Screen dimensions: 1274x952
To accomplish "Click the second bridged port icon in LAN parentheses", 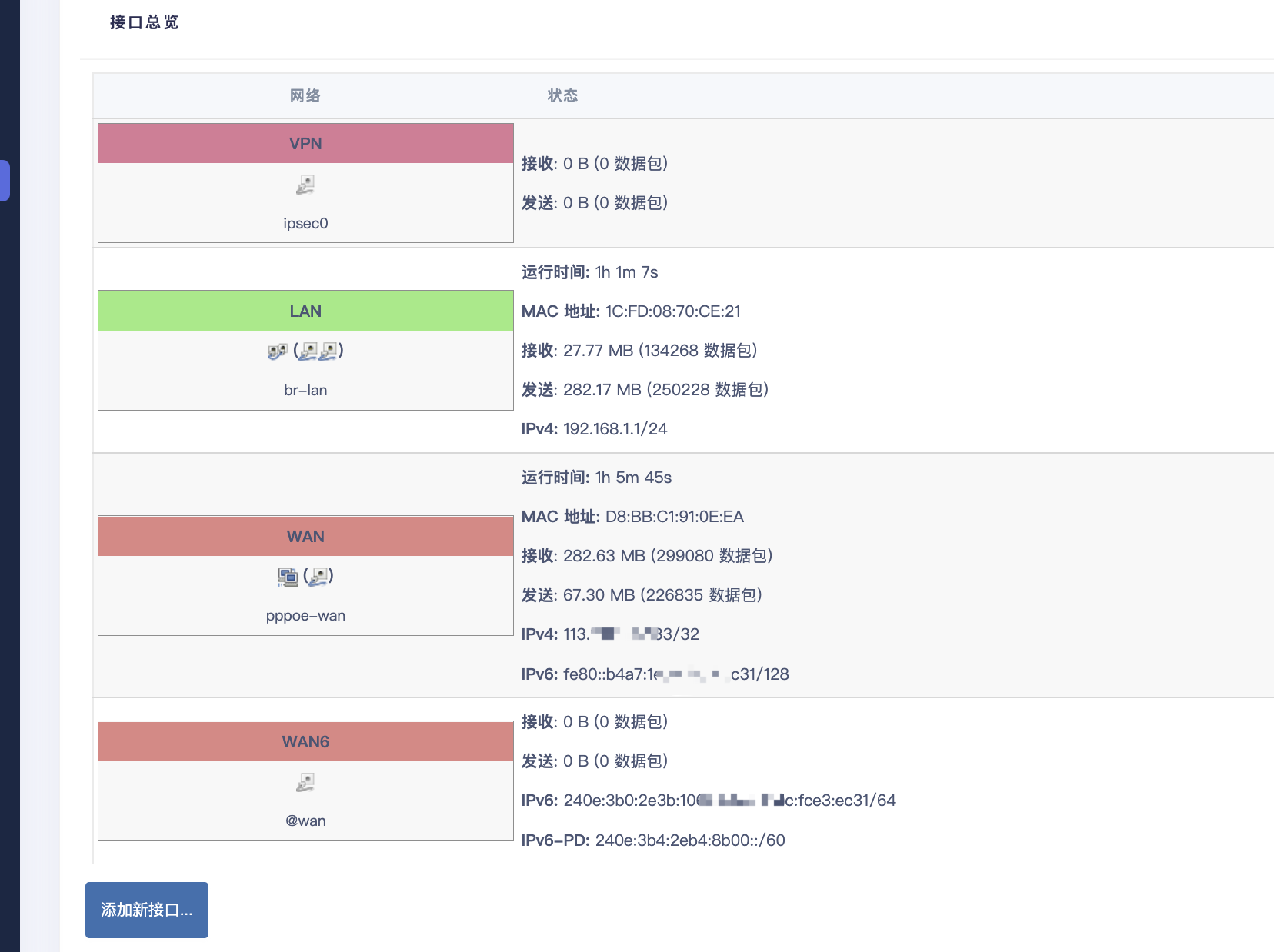I will [330, 351].
